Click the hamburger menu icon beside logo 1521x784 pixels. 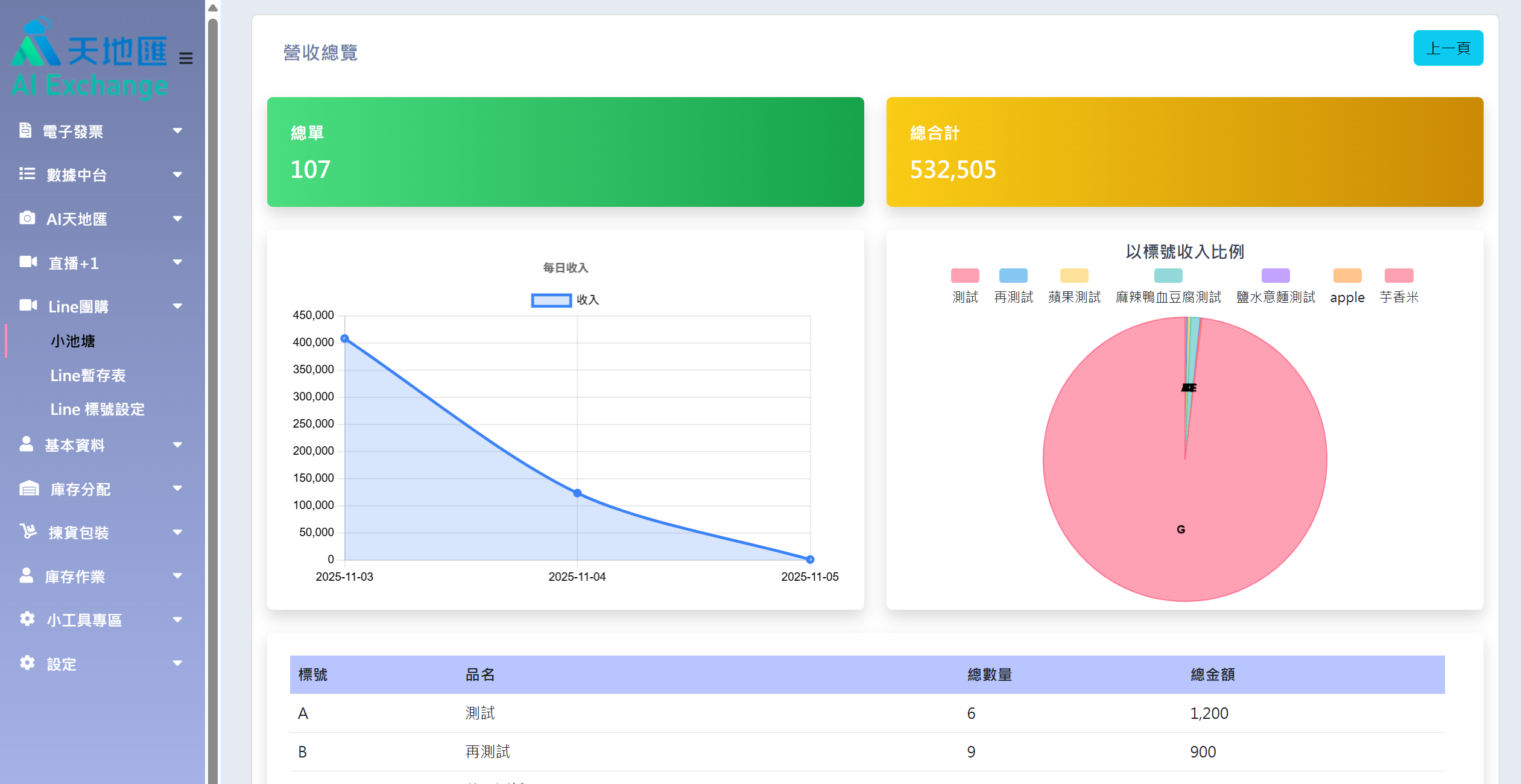186,58
